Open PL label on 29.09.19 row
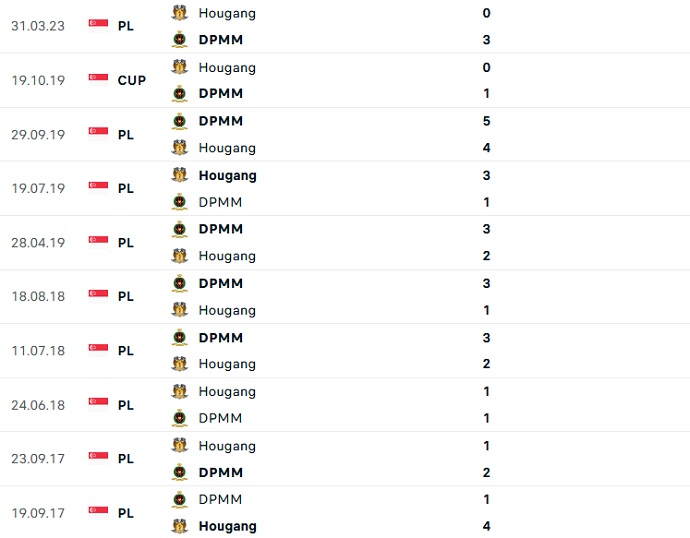The width and height of the screenshot is (690, 538). pos(126,134)
